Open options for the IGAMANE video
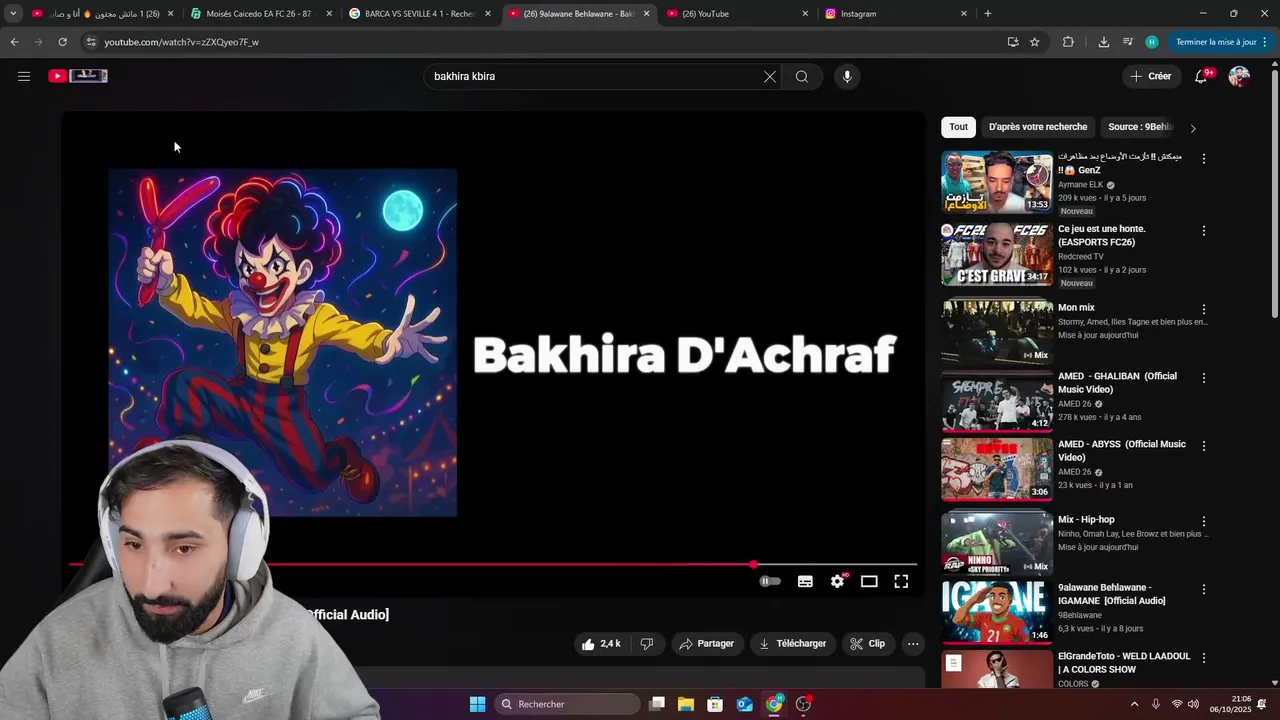Viewport: 1280px width, 720px height. tap(1204, 590)
